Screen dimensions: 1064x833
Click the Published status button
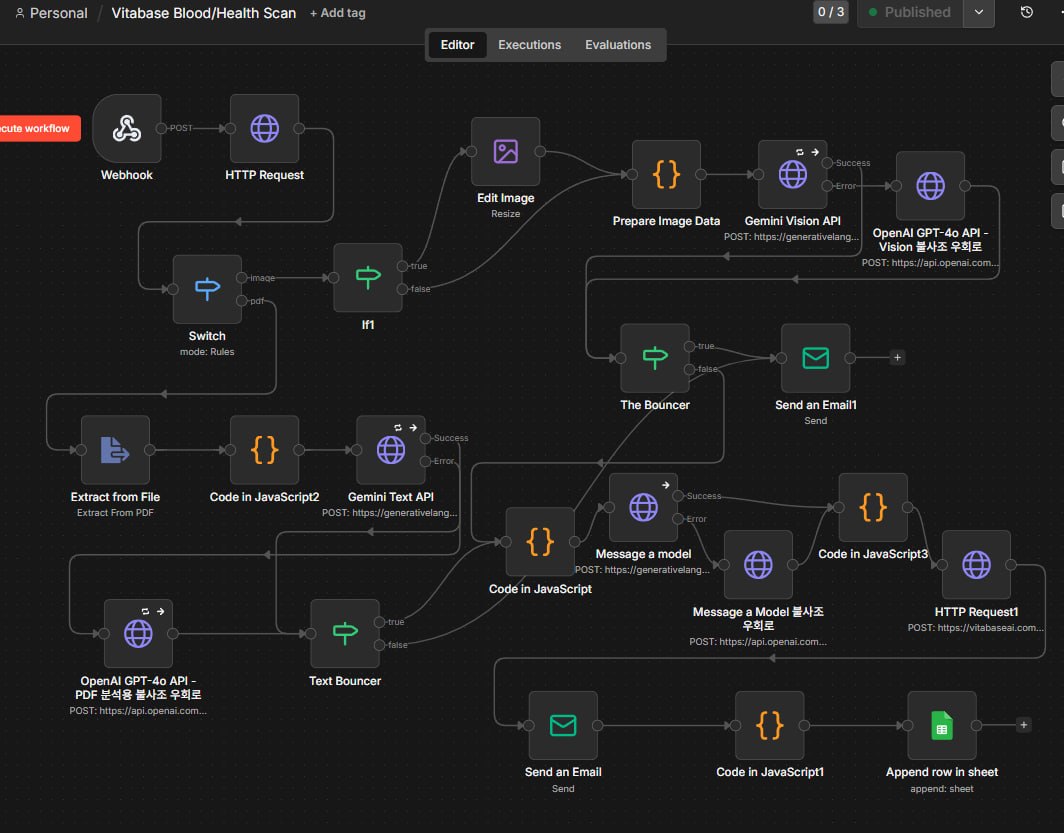pyautogui.click(x=910, y=12)
